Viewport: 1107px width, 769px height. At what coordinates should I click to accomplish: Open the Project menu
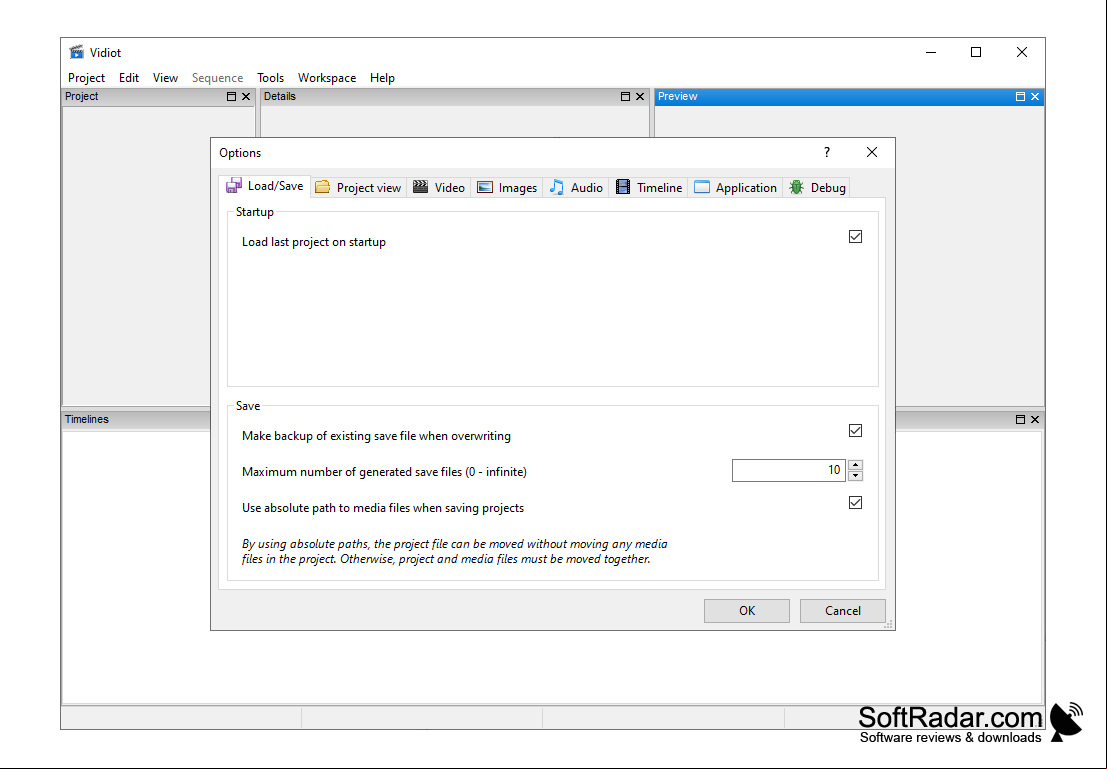point(86,78)
